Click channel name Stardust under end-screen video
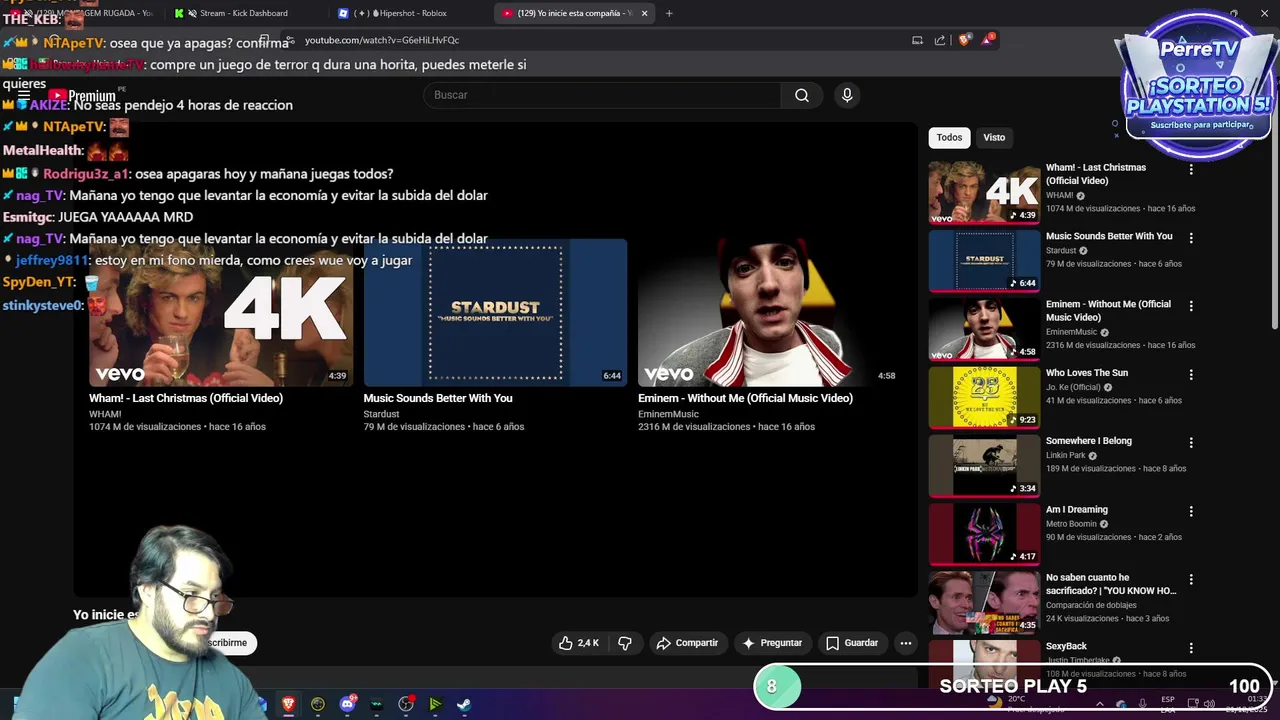The height and width of the screenshot is (720, 1280). pyautogui.click(x=381, y=414)
